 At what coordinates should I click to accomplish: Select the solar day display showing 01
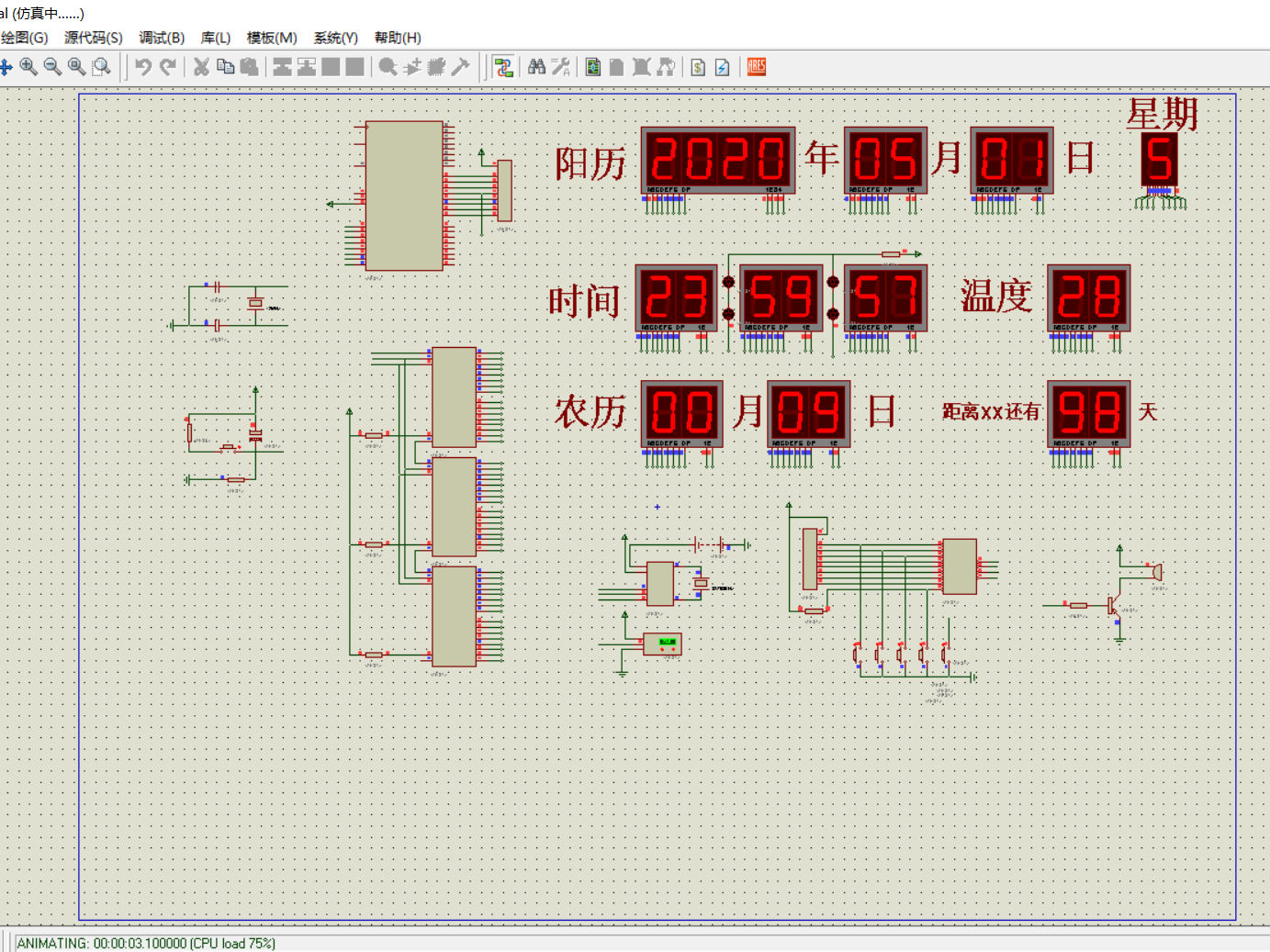(x=1012, y=160)
